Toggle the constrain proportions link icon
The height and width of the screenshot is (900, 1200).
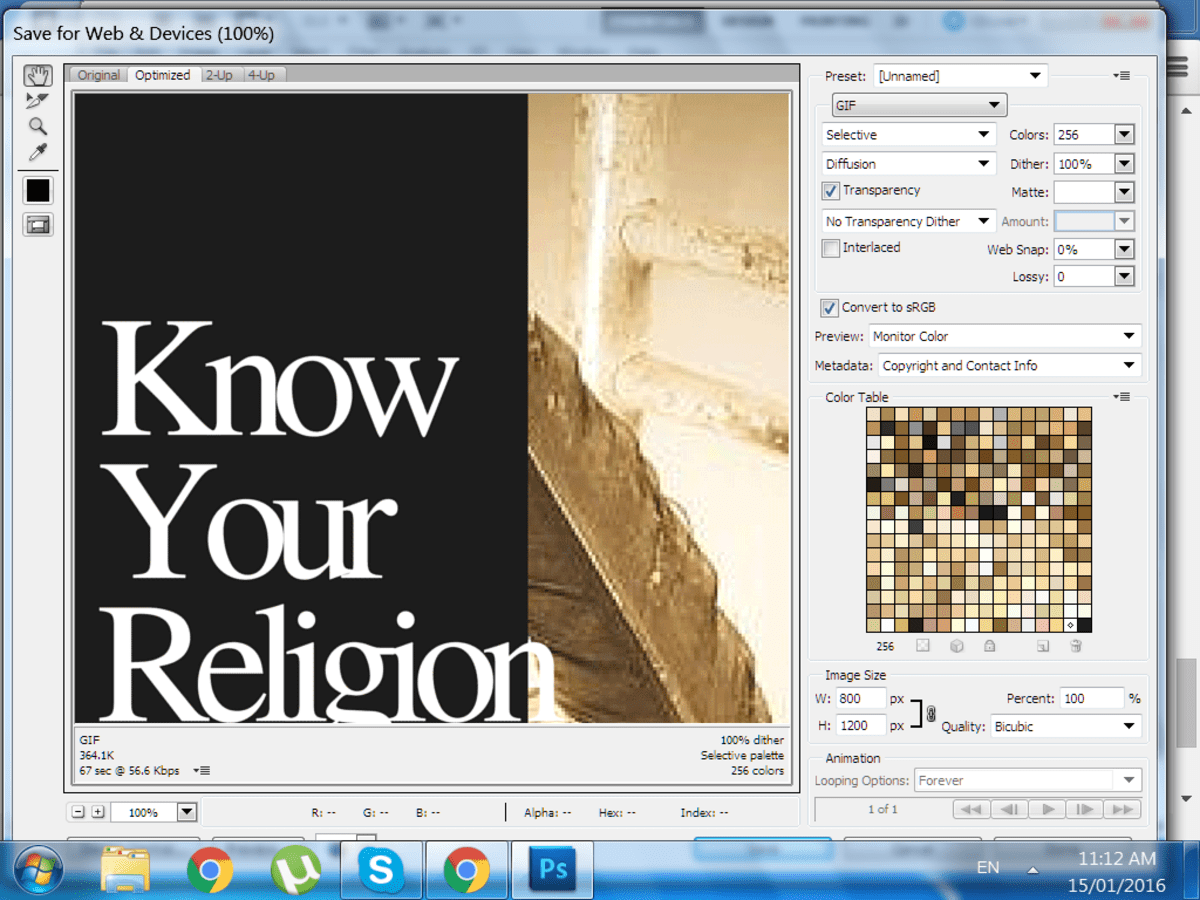pyautogui.click(x=931, y=713)
